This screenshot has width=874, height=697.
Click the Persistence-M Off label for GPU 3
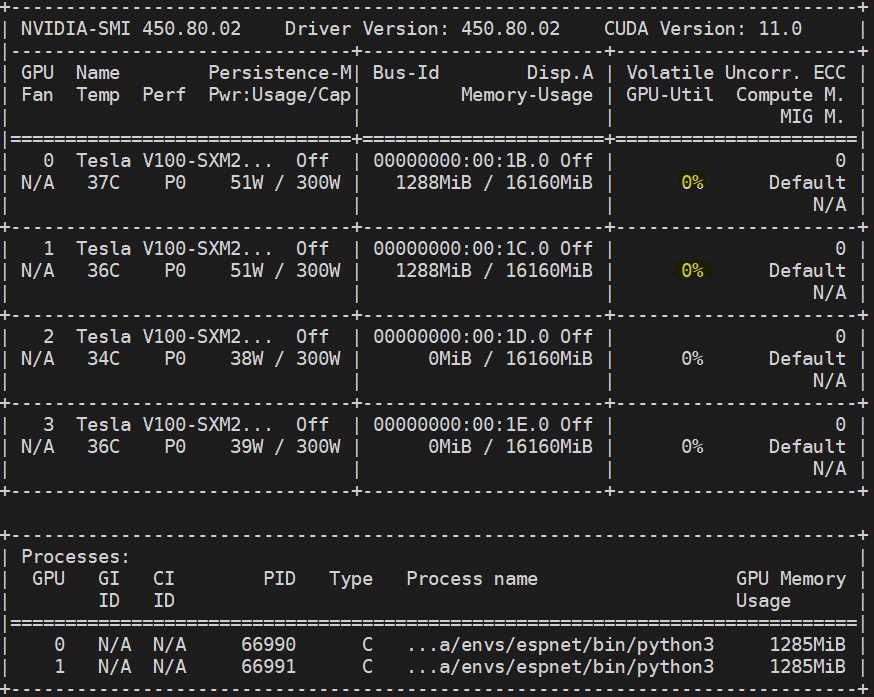point(313,424)
